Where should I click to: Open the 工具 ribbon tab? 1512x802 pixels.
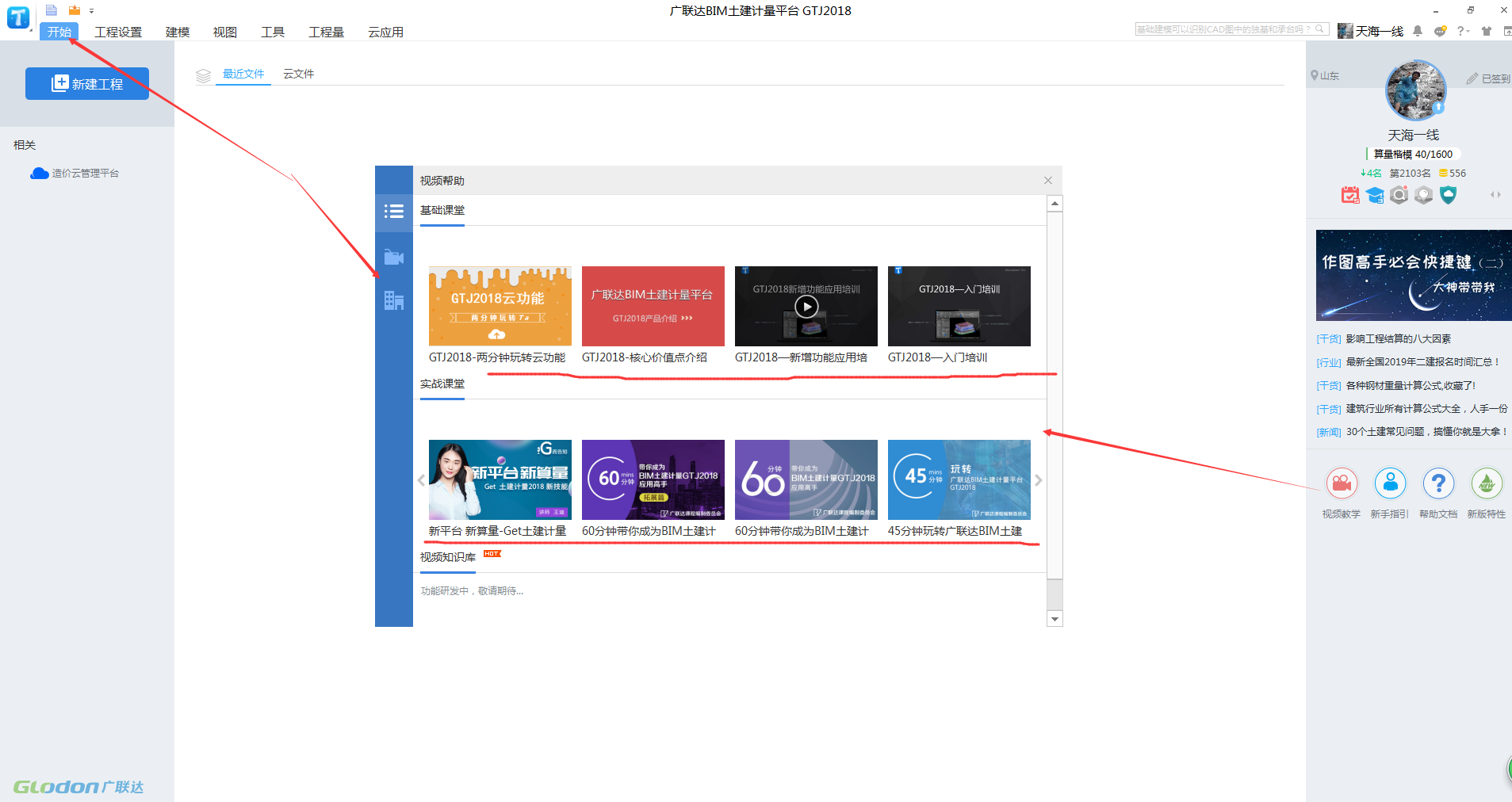[273, 32]
